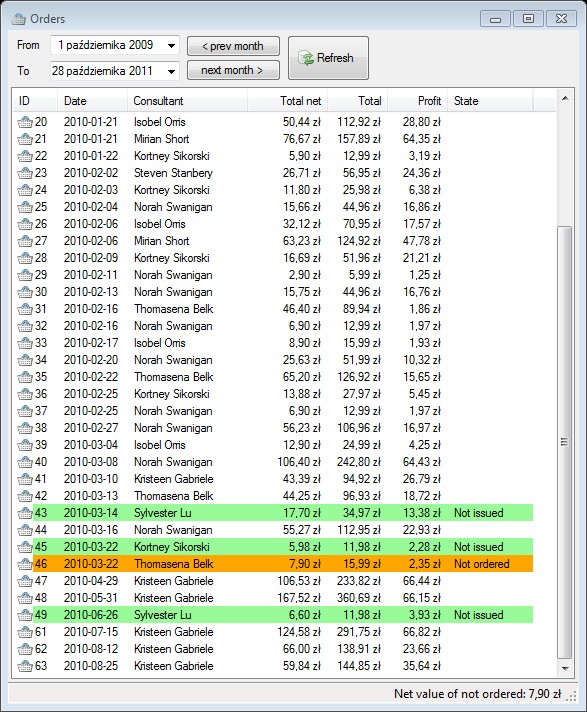Image resolution: width=587 pixels, height=712 pixels.
Task: Click the basket icon of order 25
Action: point(25,207)
